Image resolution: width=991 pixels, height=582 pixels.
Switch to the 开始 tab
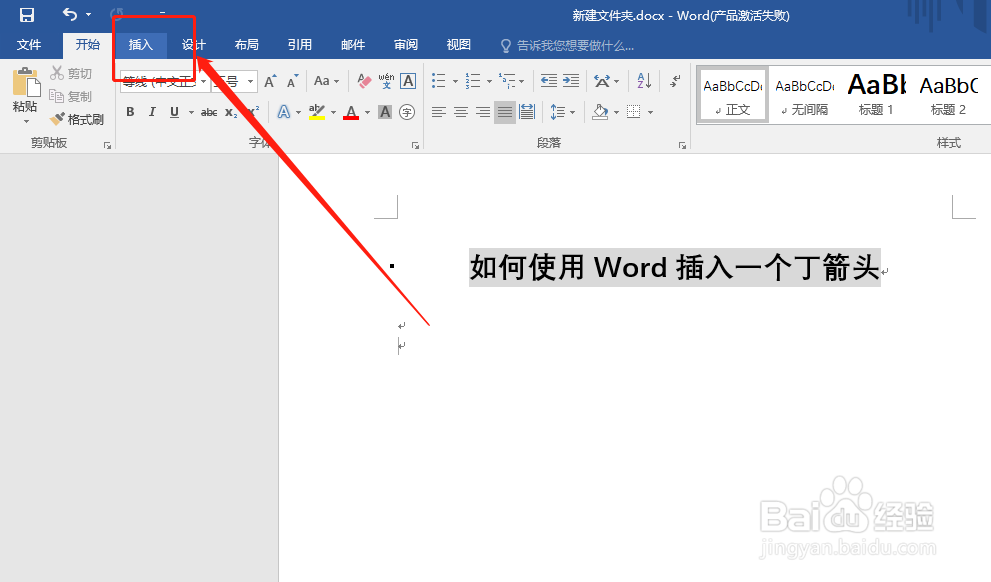[x=88, y=45]
